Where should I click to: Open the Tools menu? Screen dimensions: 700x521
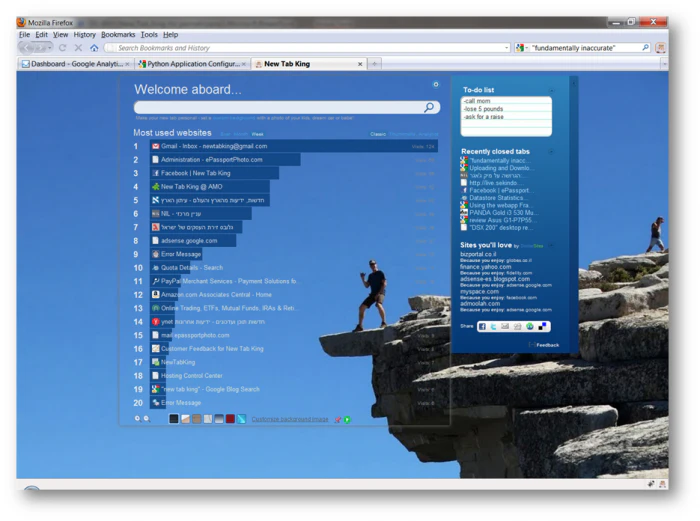click(x=149, y=35)
